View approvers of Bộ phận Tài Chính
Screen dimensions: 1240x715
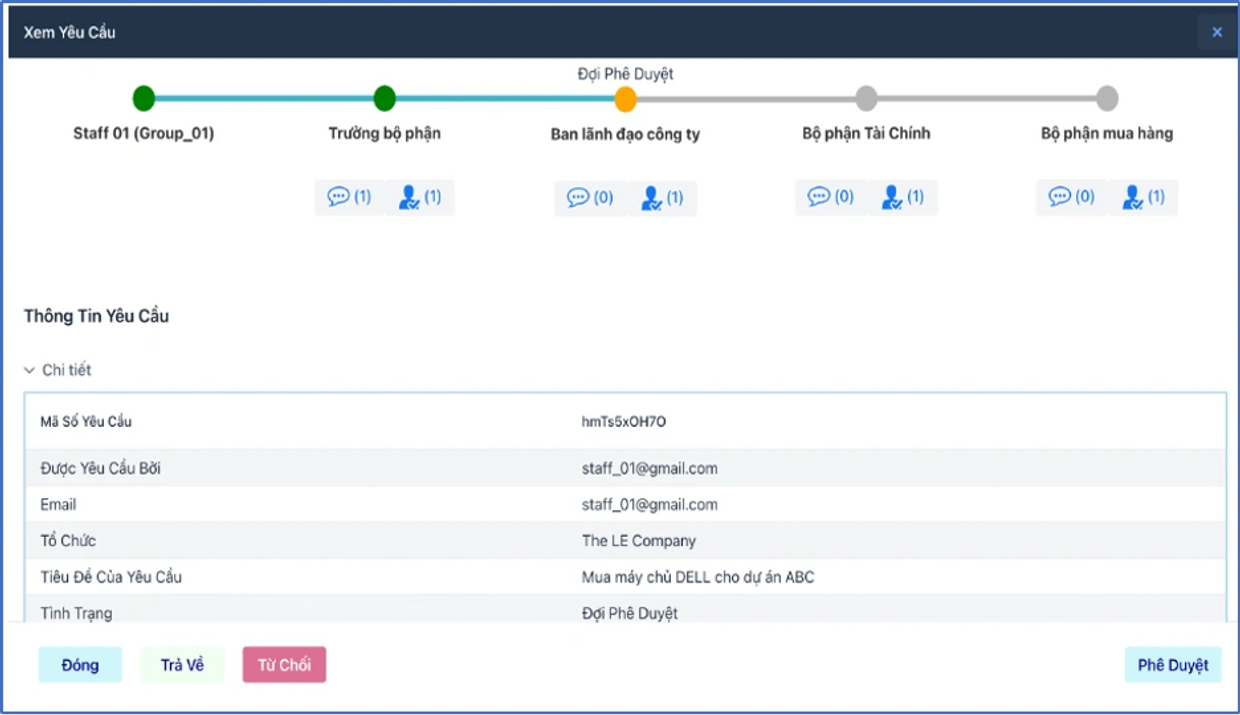pos(903,197)
